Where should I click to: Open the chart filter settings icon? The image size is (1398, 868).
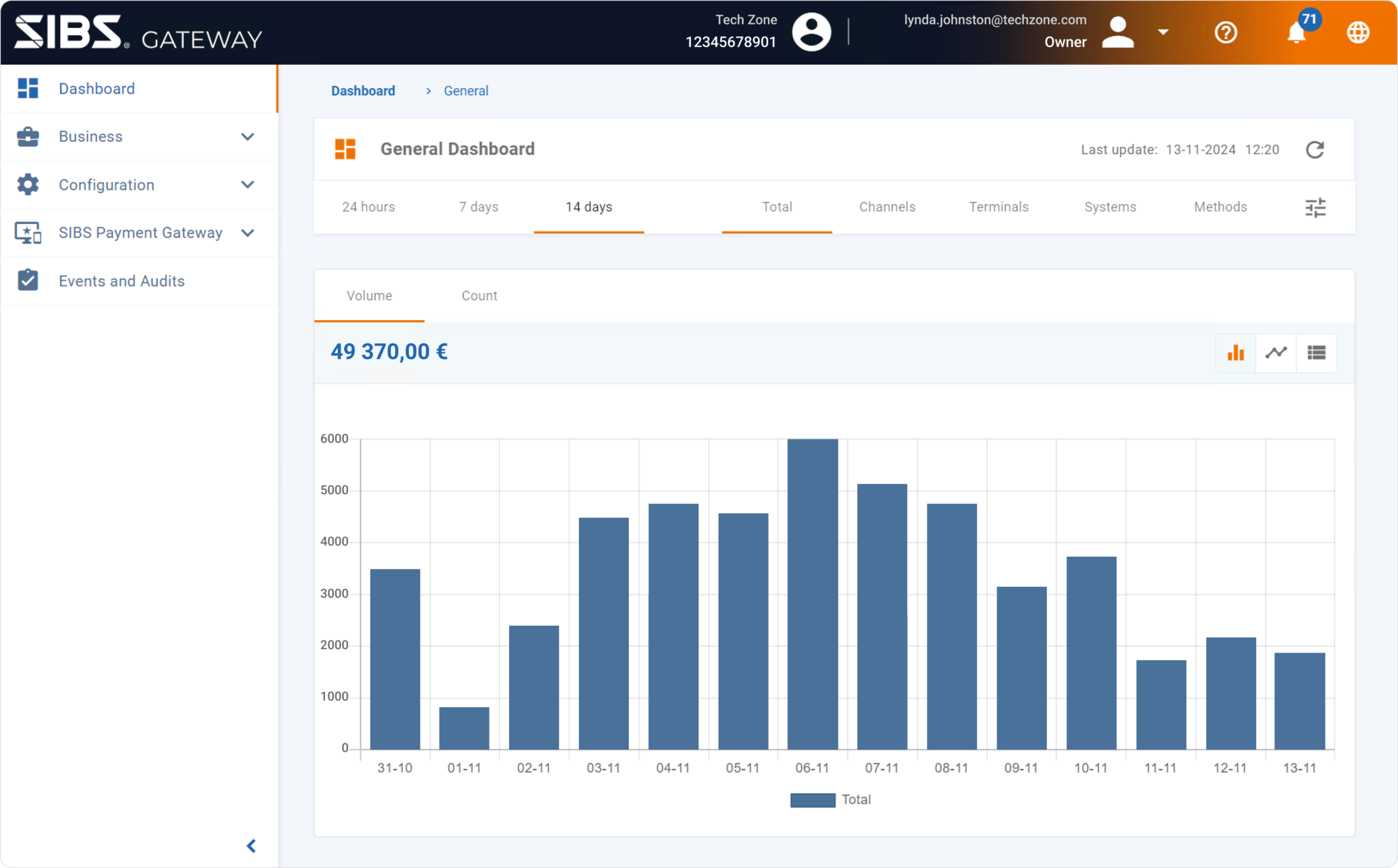(x=1316, y=207)
